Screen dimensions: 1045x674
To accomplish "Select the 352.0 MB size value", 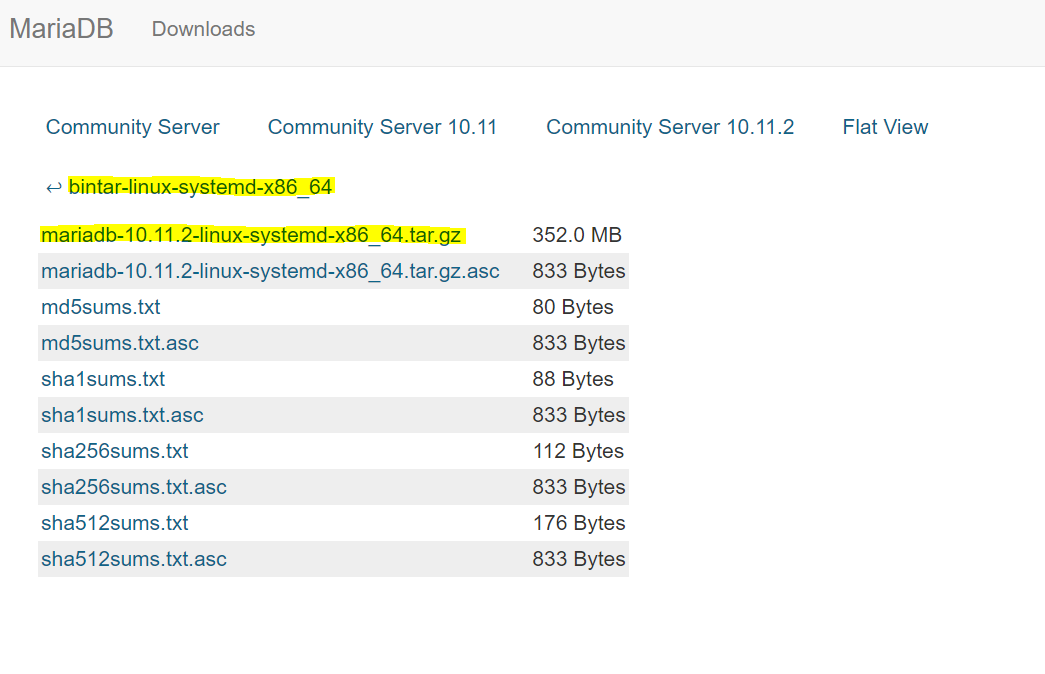I will (x=577, y=235).
